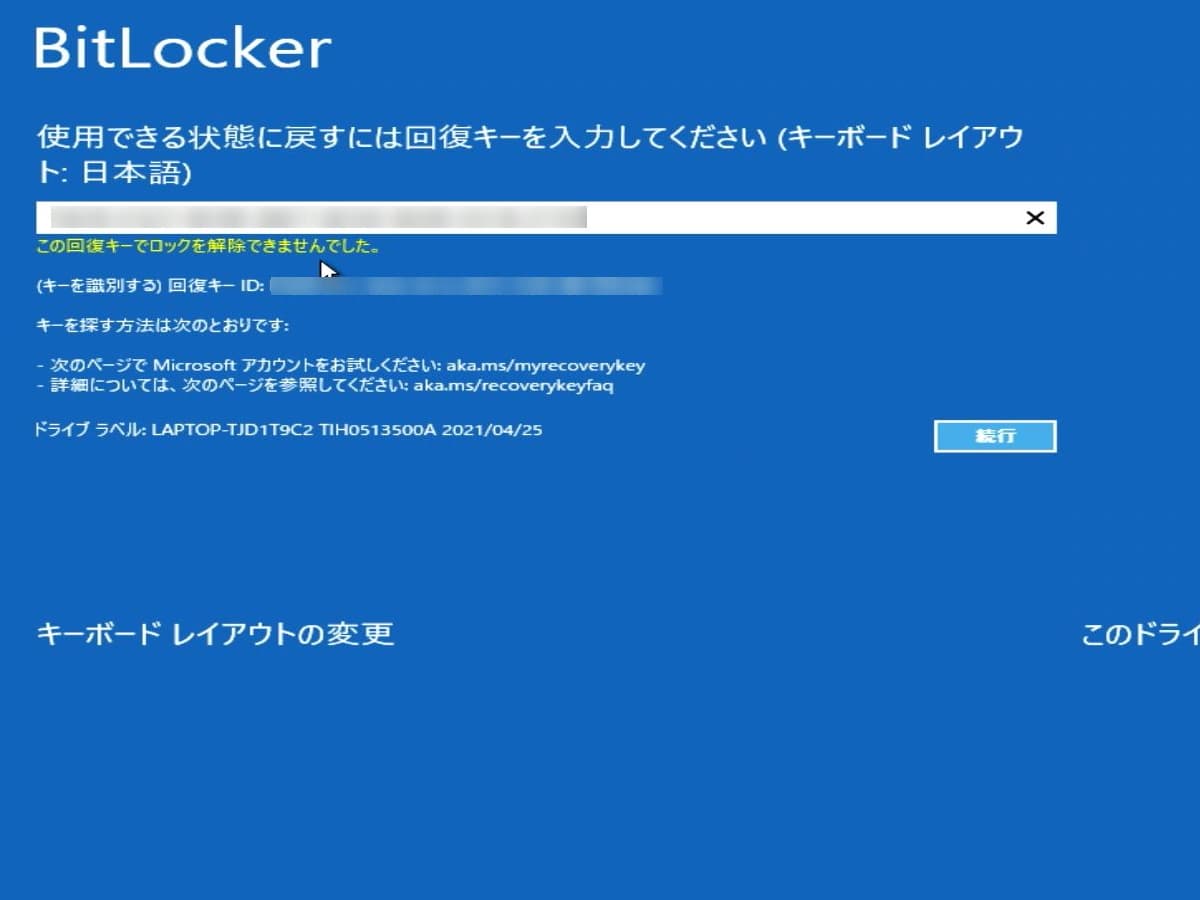Click the recovery key prompt heading
The image size is (1200, 900).
click(530, 155)
